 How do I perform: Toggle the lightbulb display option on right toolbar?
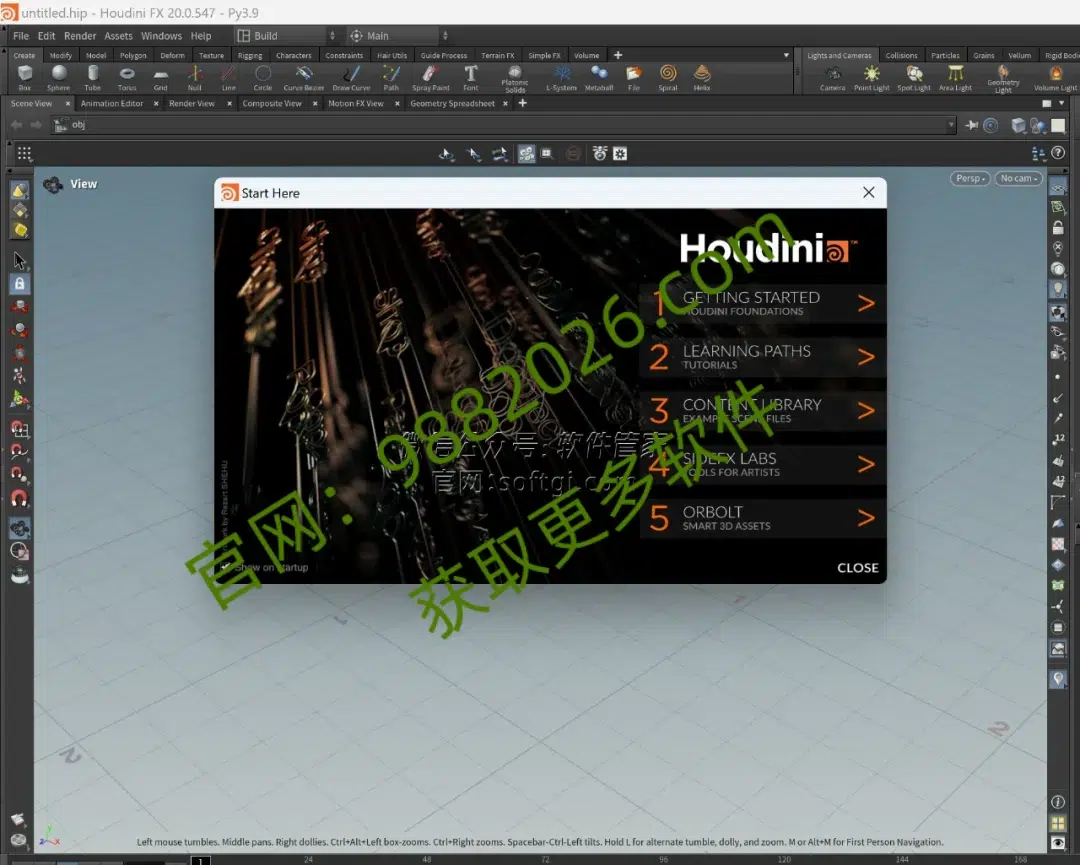coord(1058,289)
